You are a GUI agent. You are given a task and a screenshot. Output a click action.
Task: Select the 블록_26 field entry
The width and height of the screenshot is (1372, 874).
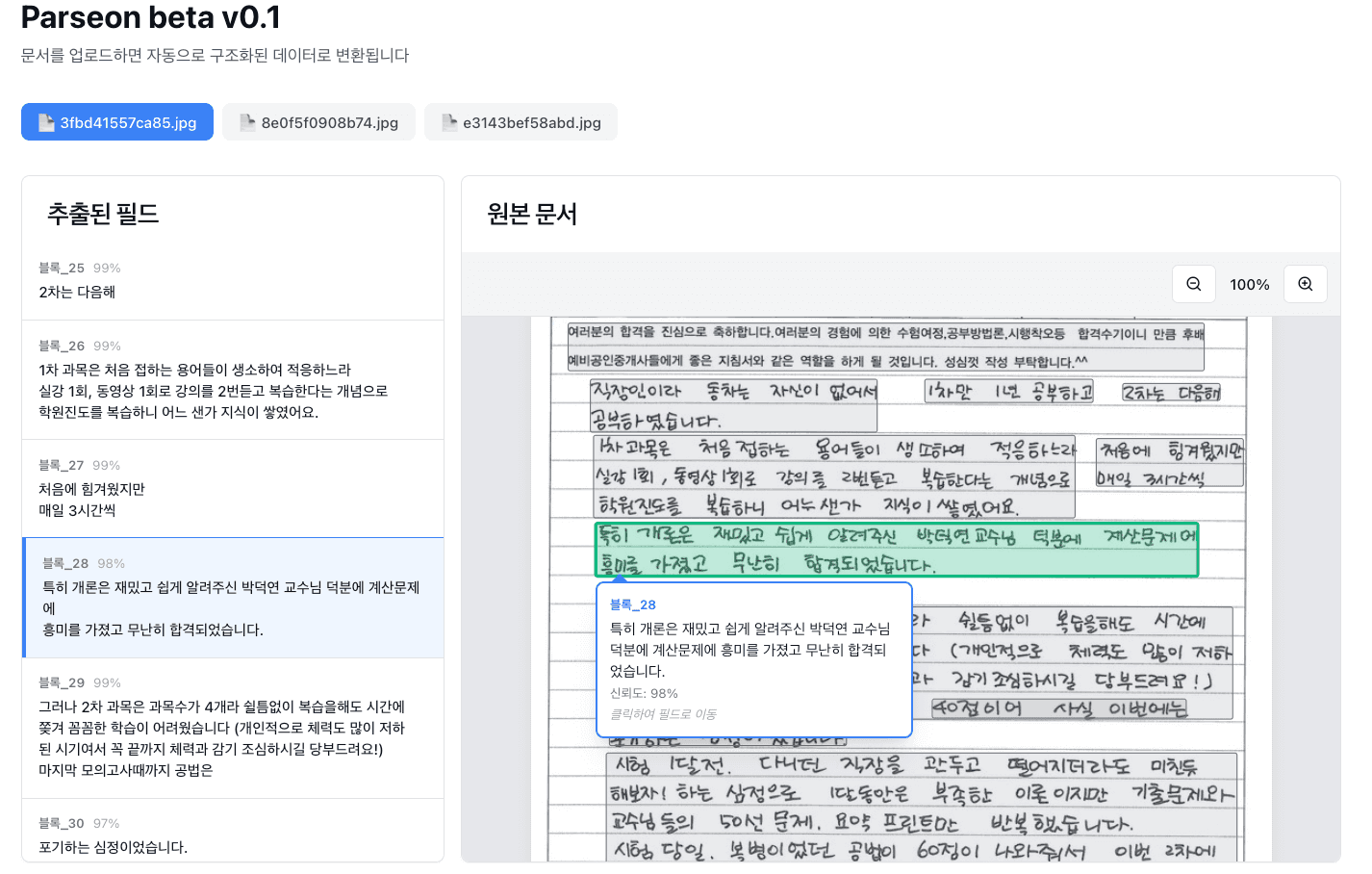[232, 380]
